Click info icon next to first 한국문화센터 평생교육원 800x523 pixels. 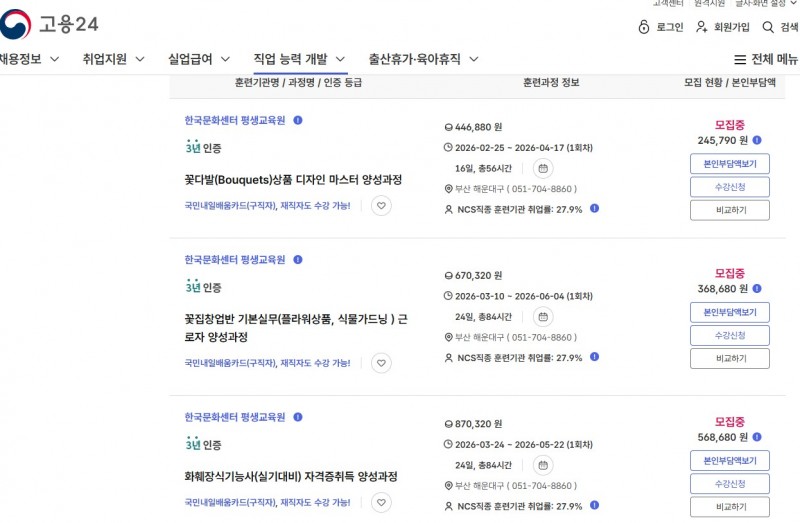[298, 120]
